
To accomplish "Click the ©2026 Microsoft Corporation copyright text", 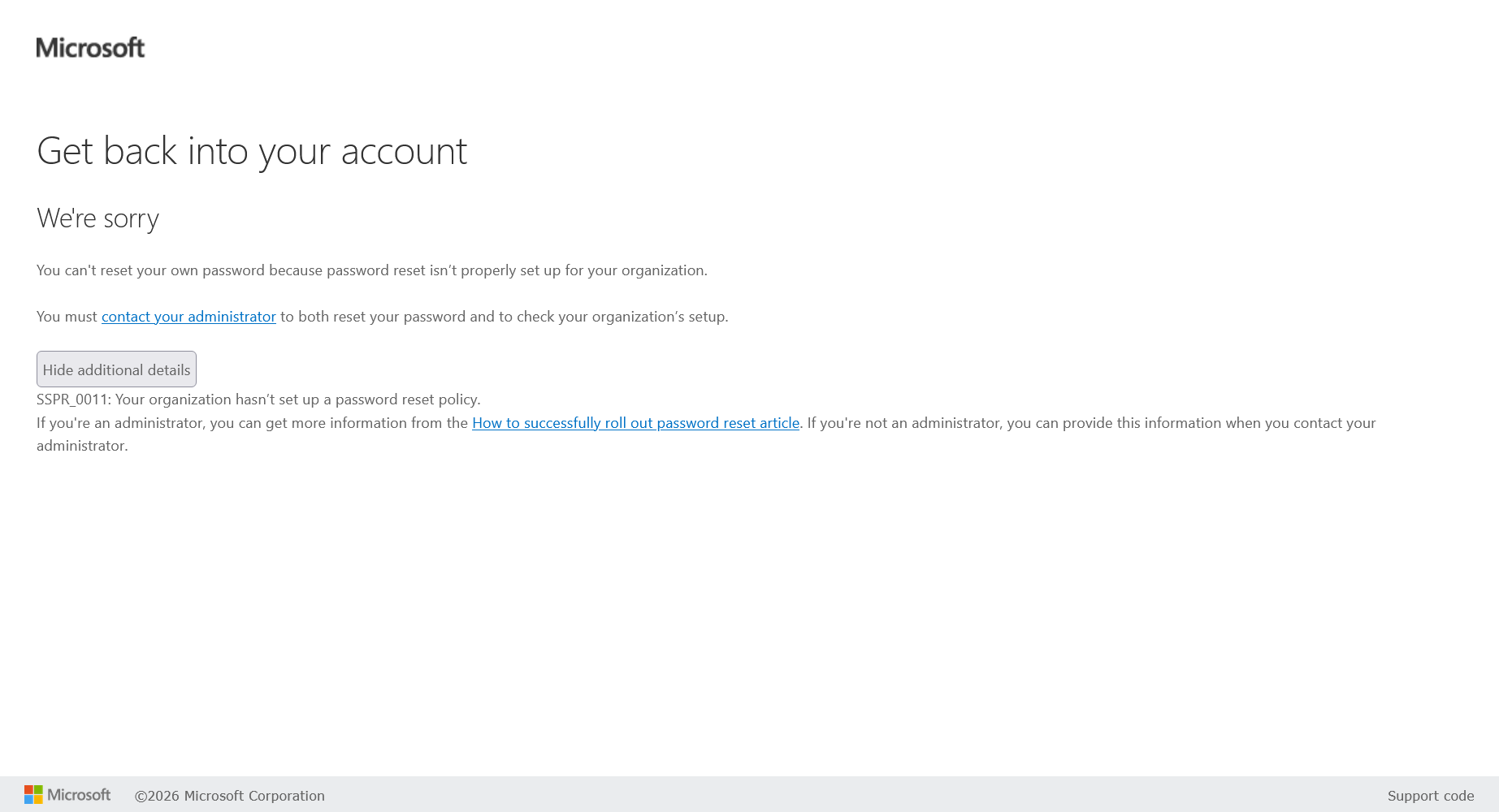I will (x=230, y=796).
